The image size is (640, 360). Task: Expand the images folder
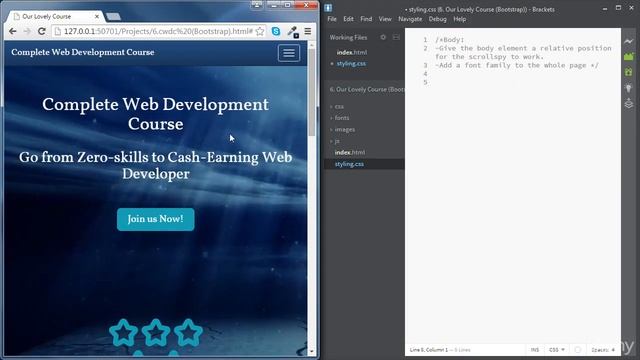click(x=344, y=129)
